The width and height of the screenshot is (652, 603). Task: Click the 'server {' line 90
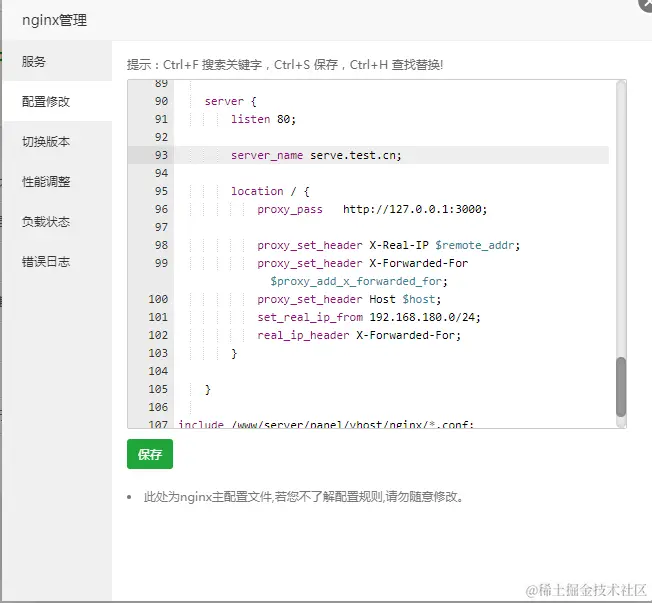click(230, 101)
